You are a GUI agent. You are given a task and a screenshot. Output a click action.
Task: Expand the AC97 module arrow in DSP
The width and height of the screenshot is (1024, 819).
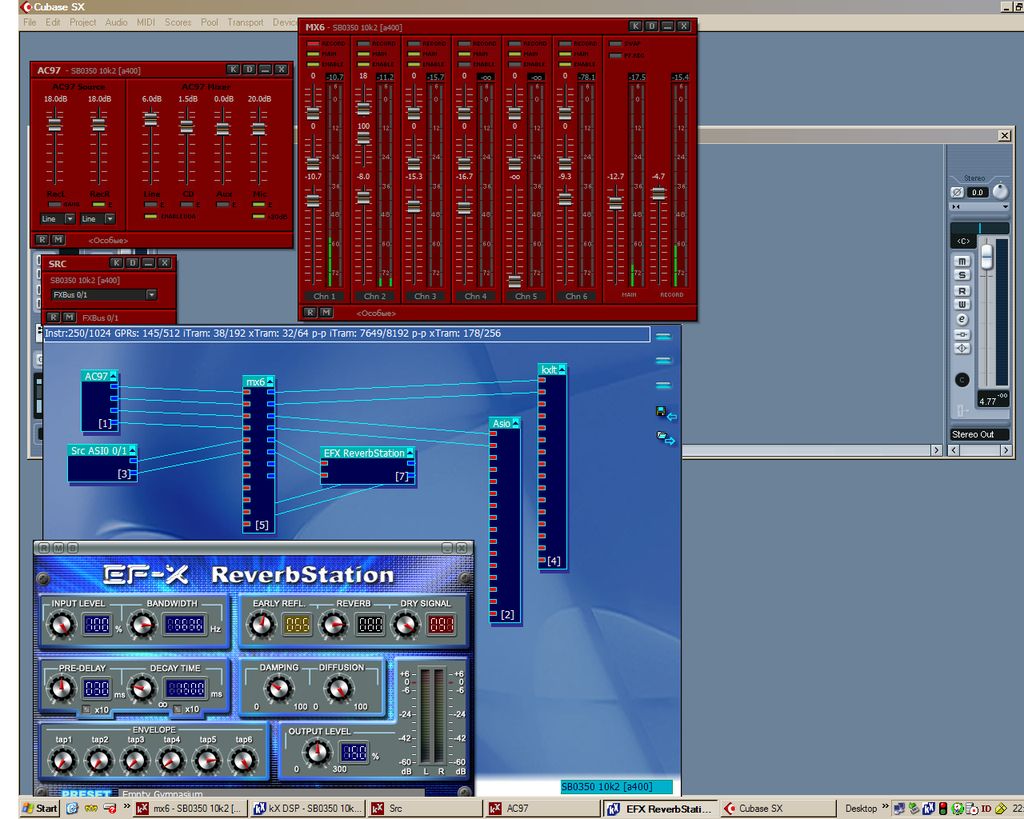pyautogui.click(x=114, y=376)
